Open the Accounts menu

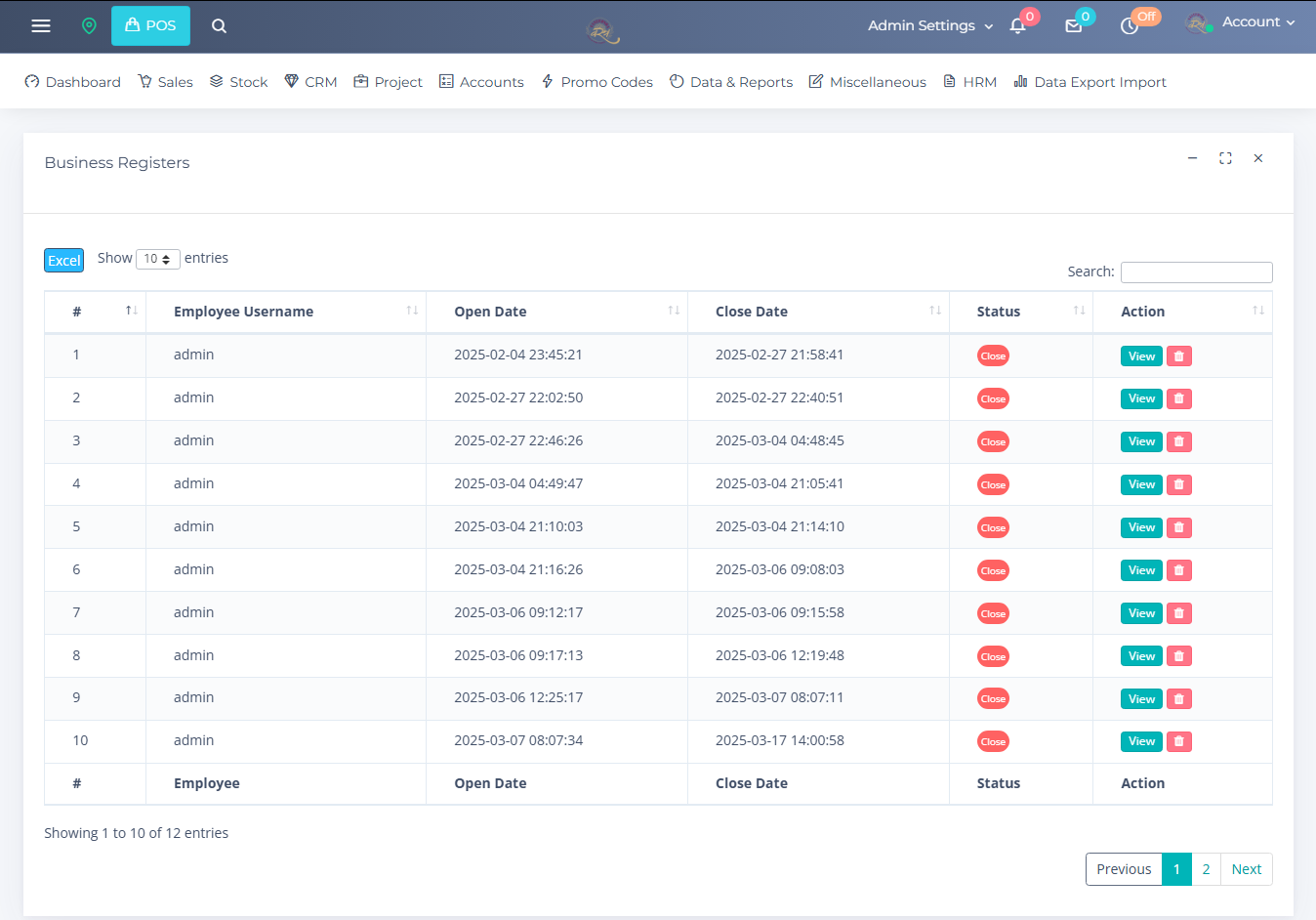pyautogui.click(x=481, y=82)
